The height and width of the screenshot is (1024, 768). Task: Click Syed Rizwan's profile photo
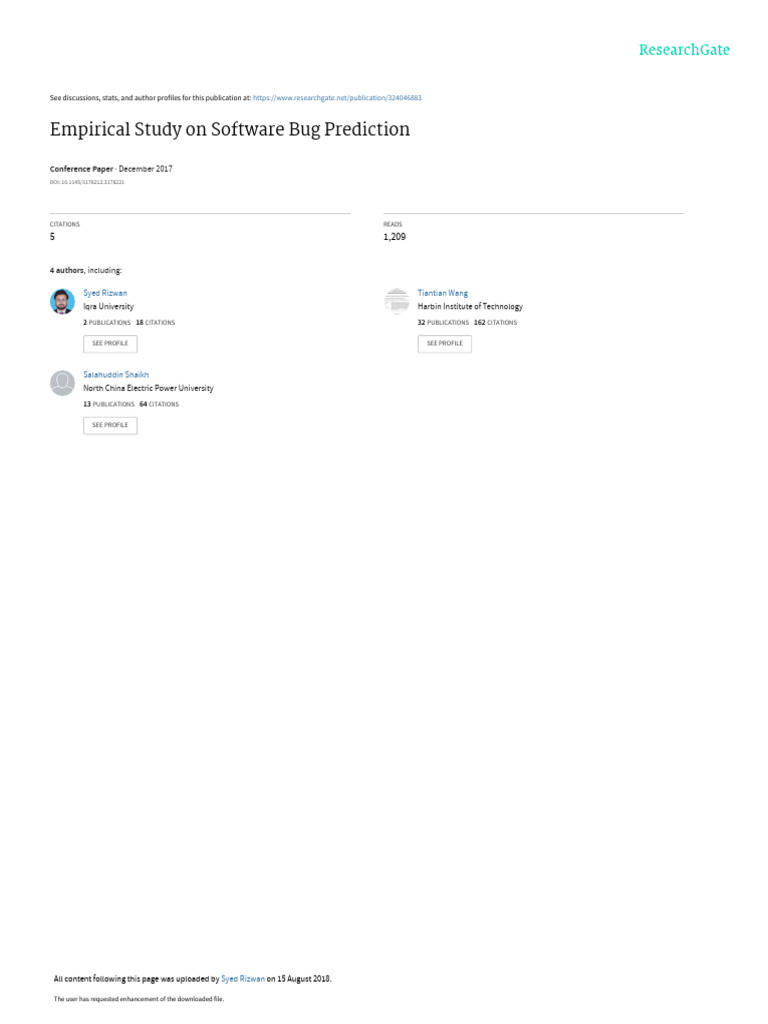click(x=63, y=301)
